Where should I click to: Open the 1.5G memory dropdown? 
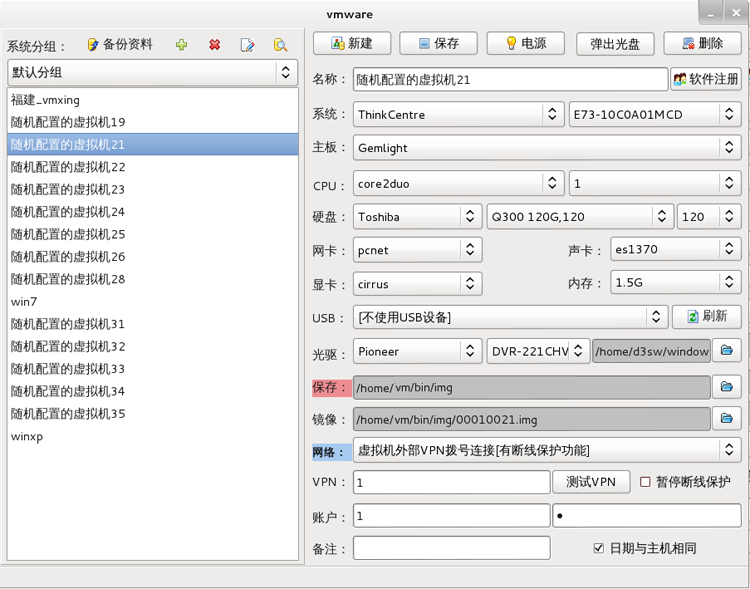(x=676, y=282)
